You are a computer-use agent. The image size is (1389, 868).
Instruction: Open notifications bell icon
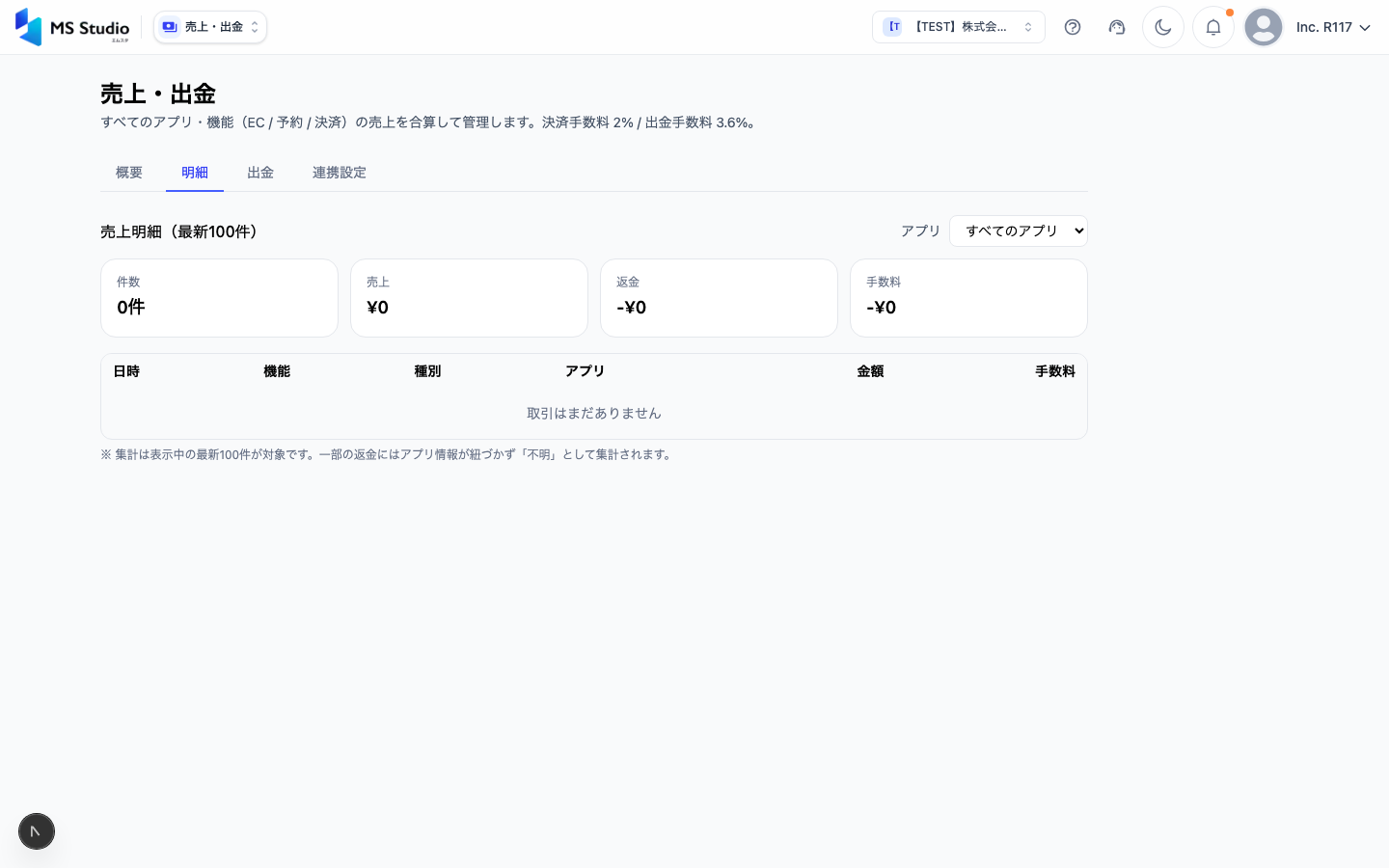1213,27
